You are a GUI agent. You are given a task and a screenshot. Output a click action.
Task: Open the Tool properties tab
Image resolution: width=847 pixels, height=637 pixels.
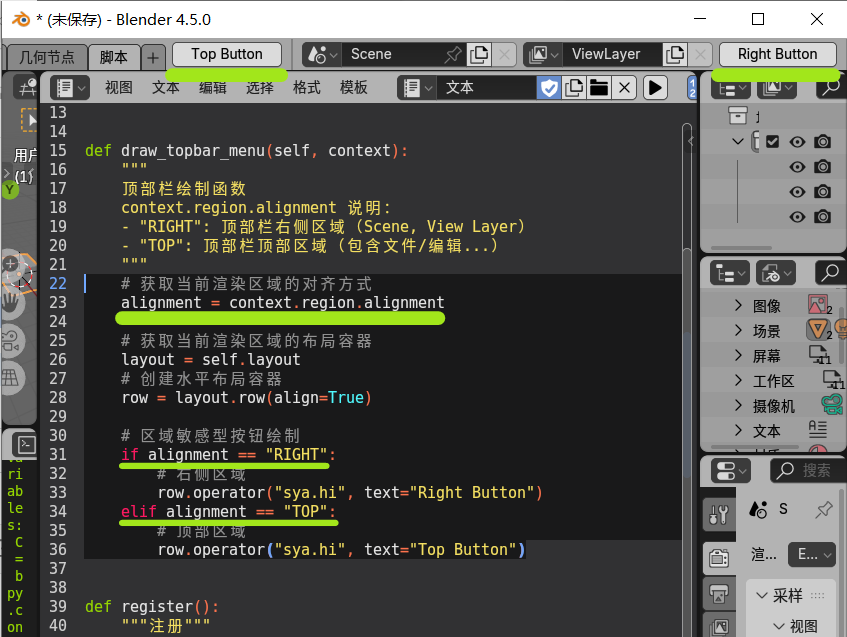pos(719,514)
